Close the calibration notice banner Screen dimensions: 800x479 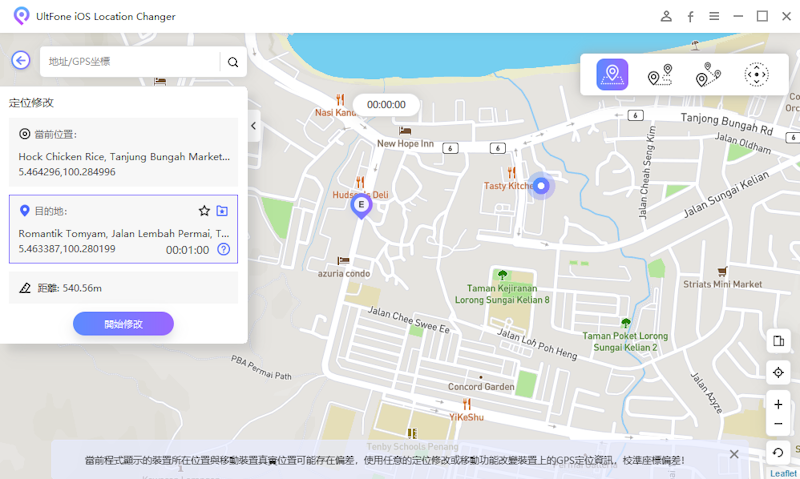click(734, 454)
